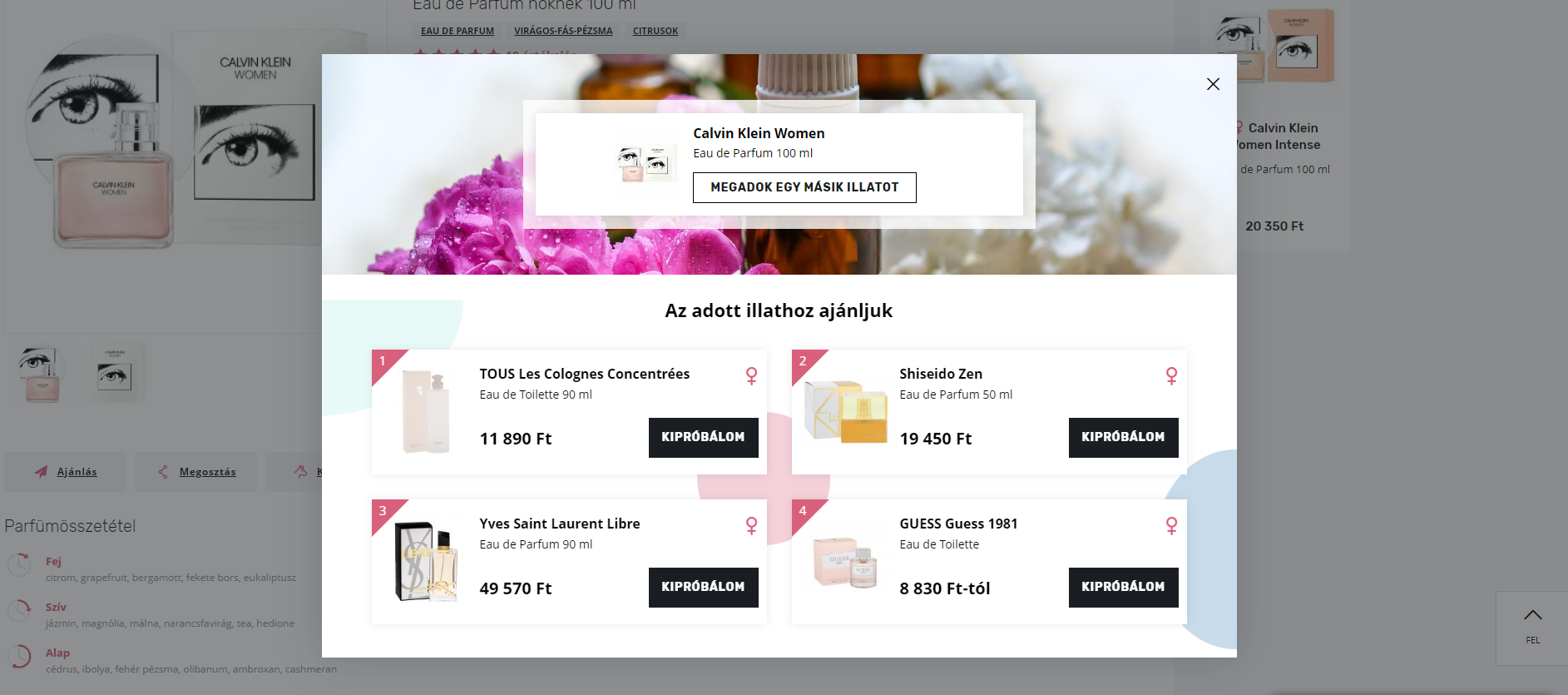View the Yves Saint Laurent Libre product image
The width and height of the screenshot is (1568, 695).
[426, 562]
